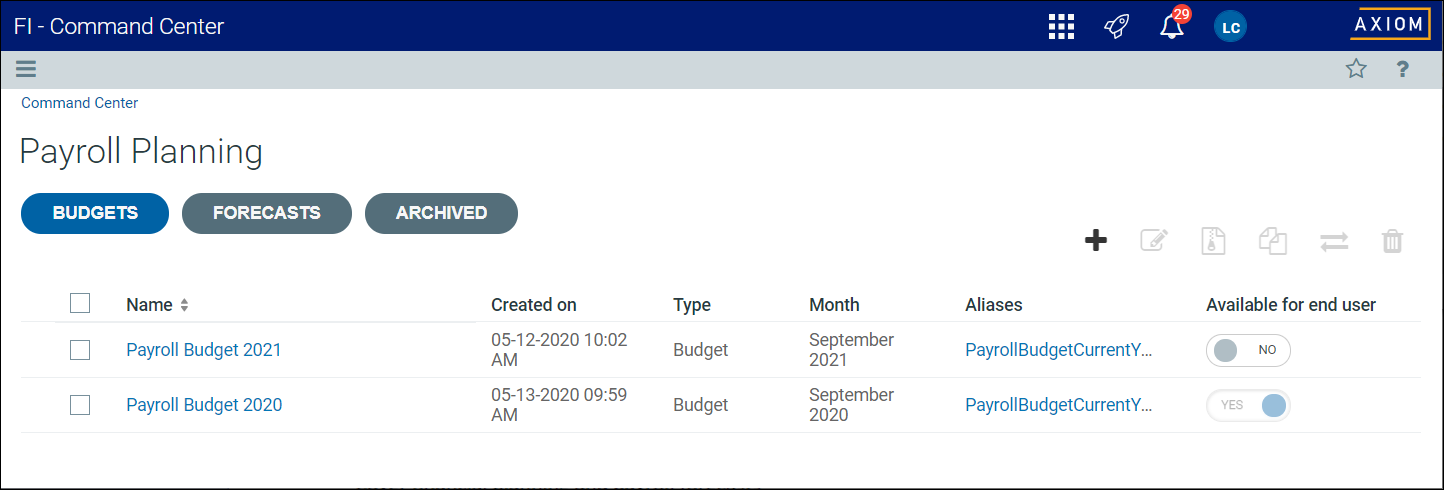Click the archive zip file icon
Viewport: 1444px width, 490px height.
tap(1213, 241)
